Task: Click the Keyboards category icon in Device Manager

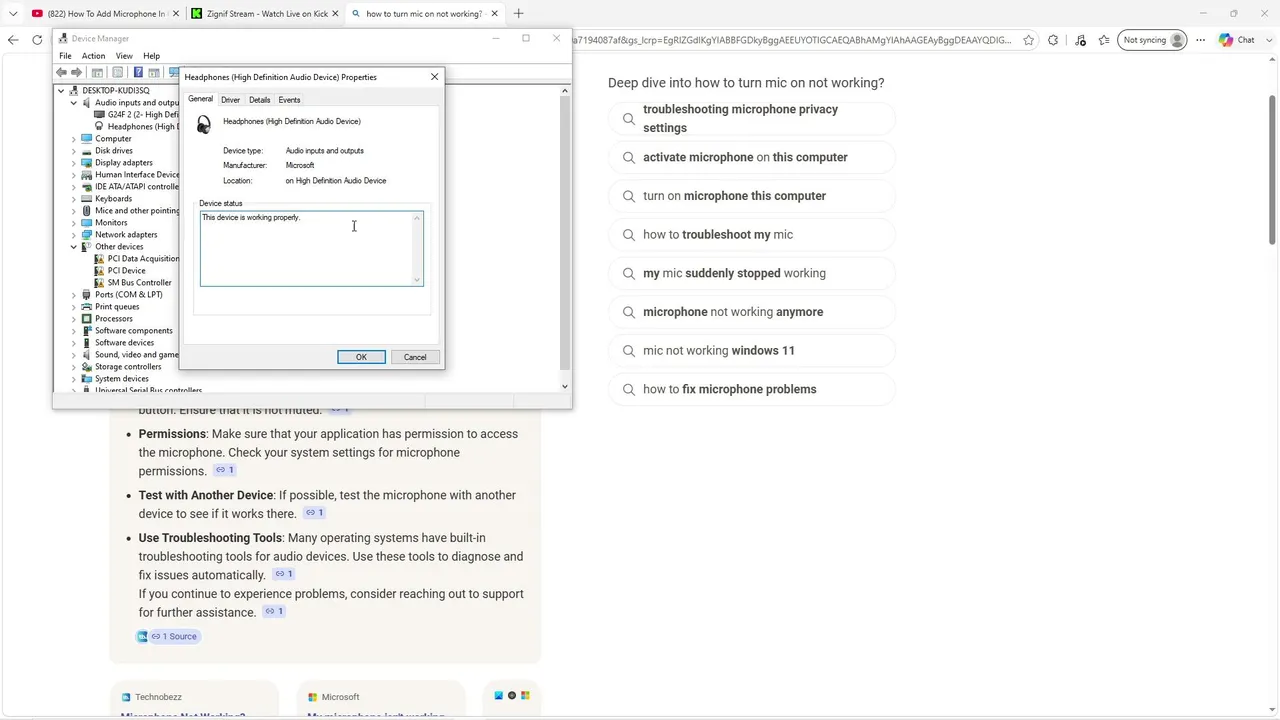Action: coord(87,199)
